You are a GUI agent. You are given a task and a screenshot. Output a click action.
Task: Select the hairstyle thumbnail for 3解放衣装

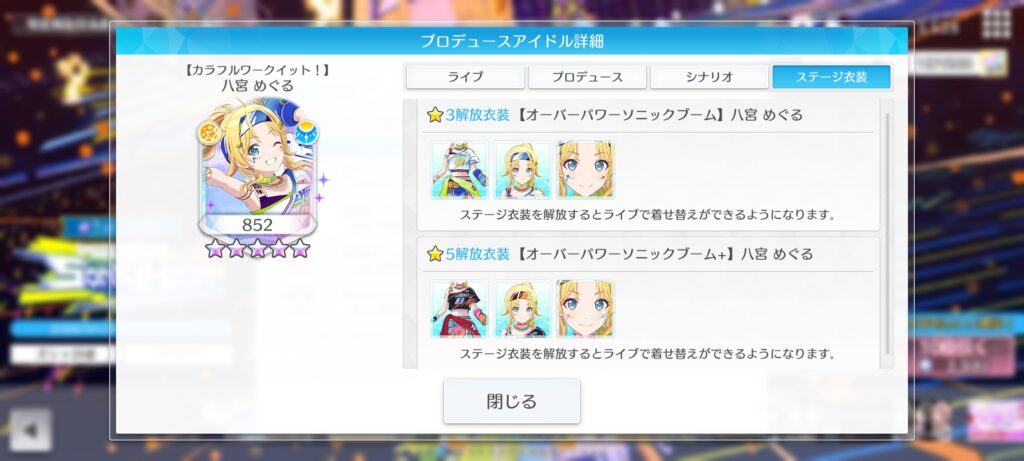coord(522,170)
